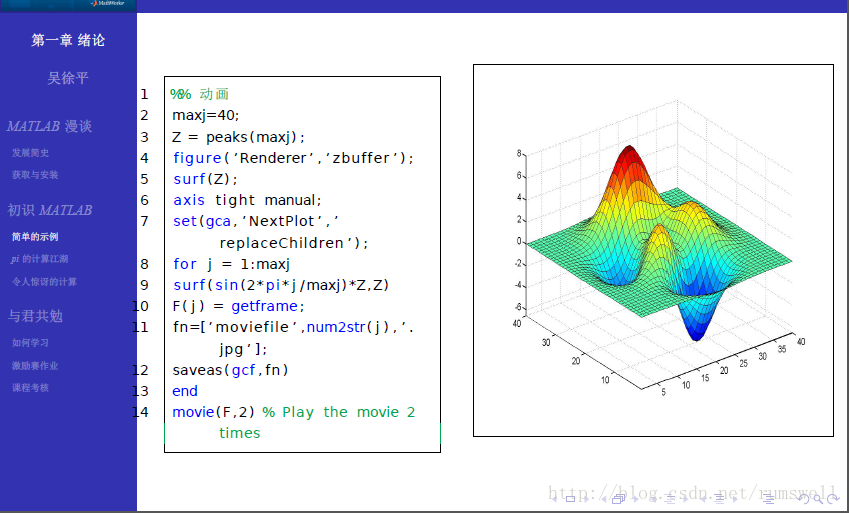Screen dimensions: 849x513
Task: Go to the previous section arrow
Action: (x=702, y=499)
